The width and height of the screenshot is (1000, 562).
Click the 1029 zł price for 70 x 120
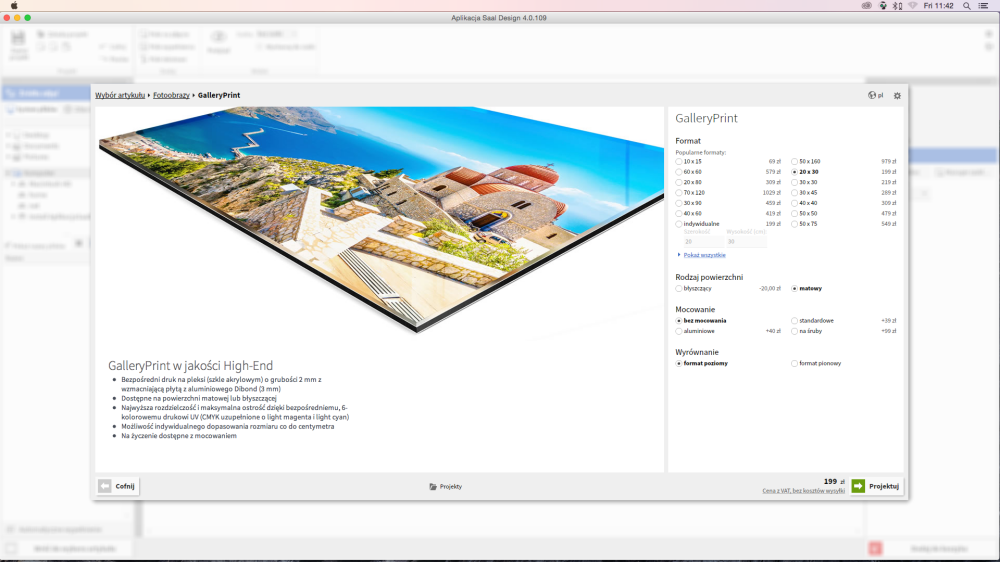pos(771,193)
